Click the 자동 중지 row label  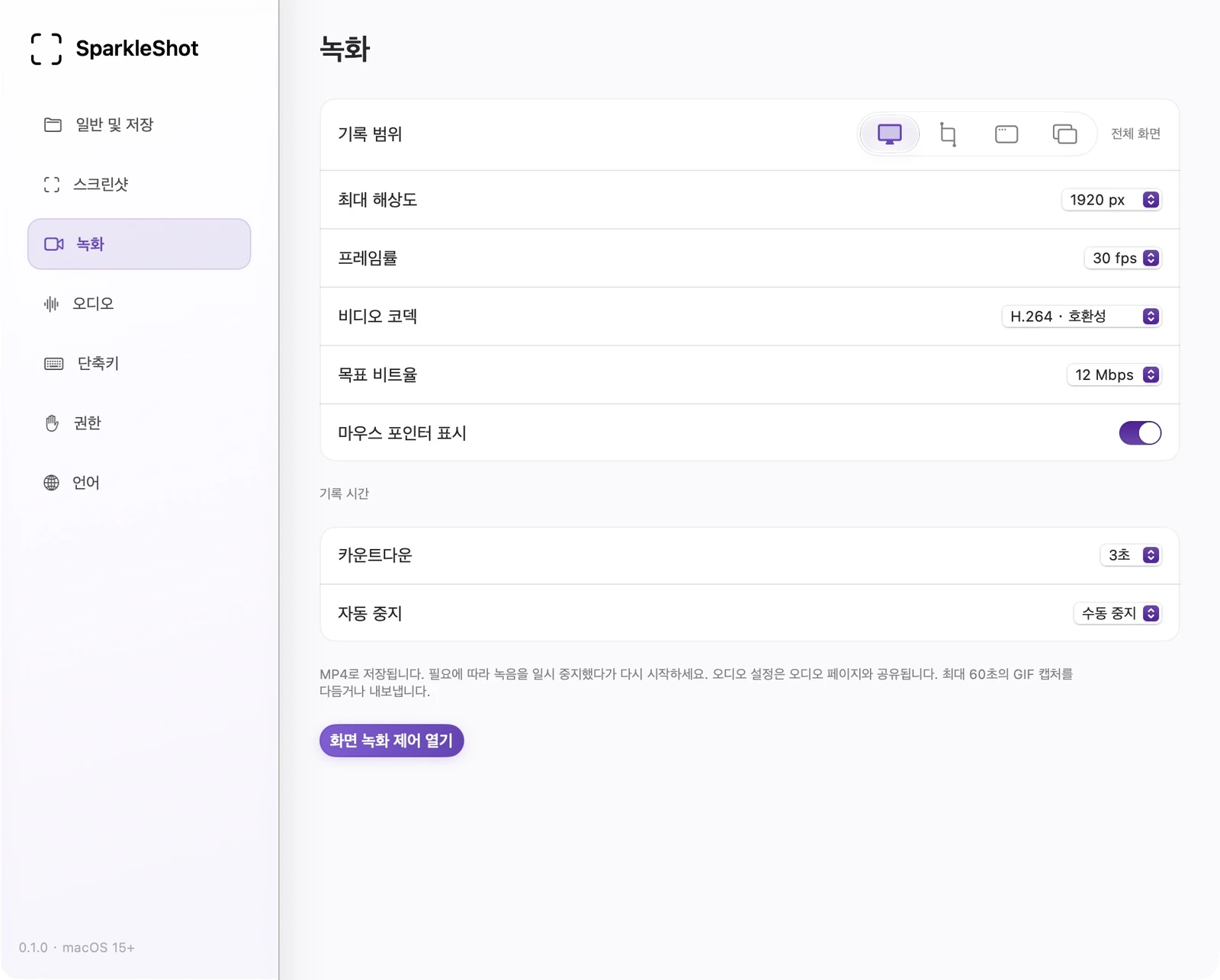coord(370,614)
